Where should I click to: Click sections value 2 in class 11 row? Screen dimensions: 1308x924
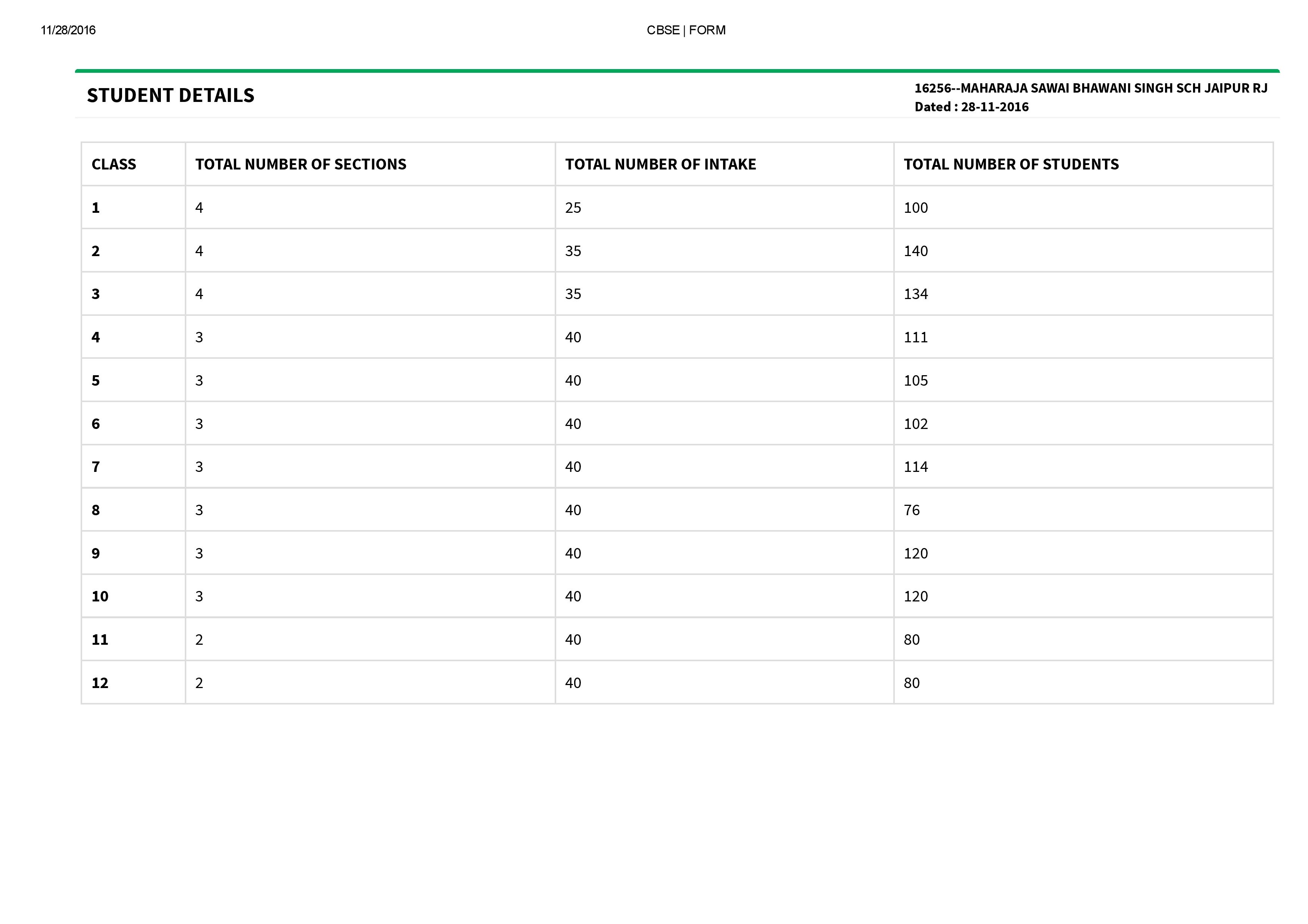pos(199,640)
